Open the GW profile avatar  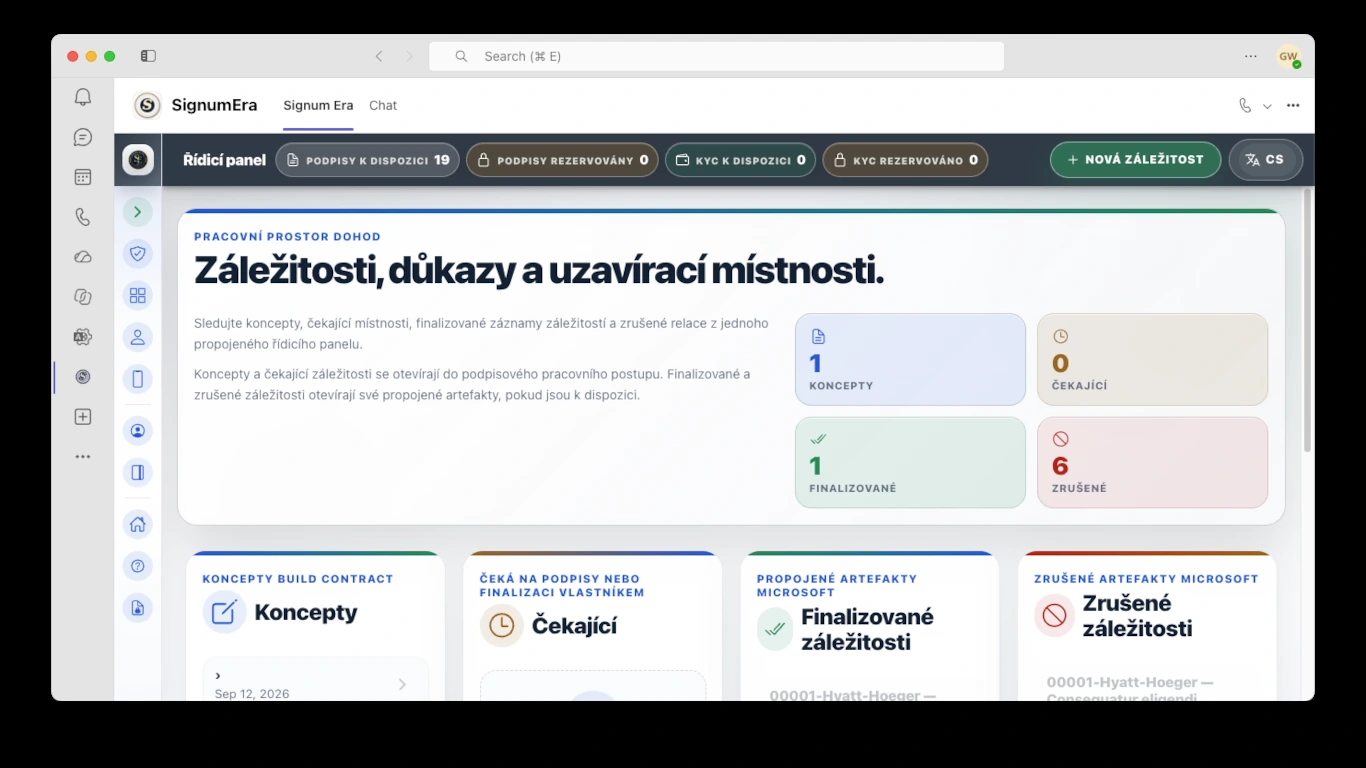click(1288, 56)
